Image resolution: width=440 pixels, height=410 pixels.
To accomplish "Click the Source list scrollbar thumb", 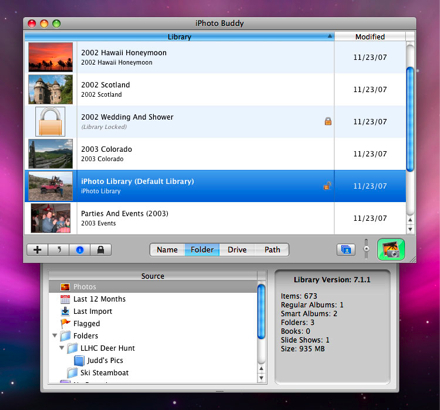I will click(262, 311).
